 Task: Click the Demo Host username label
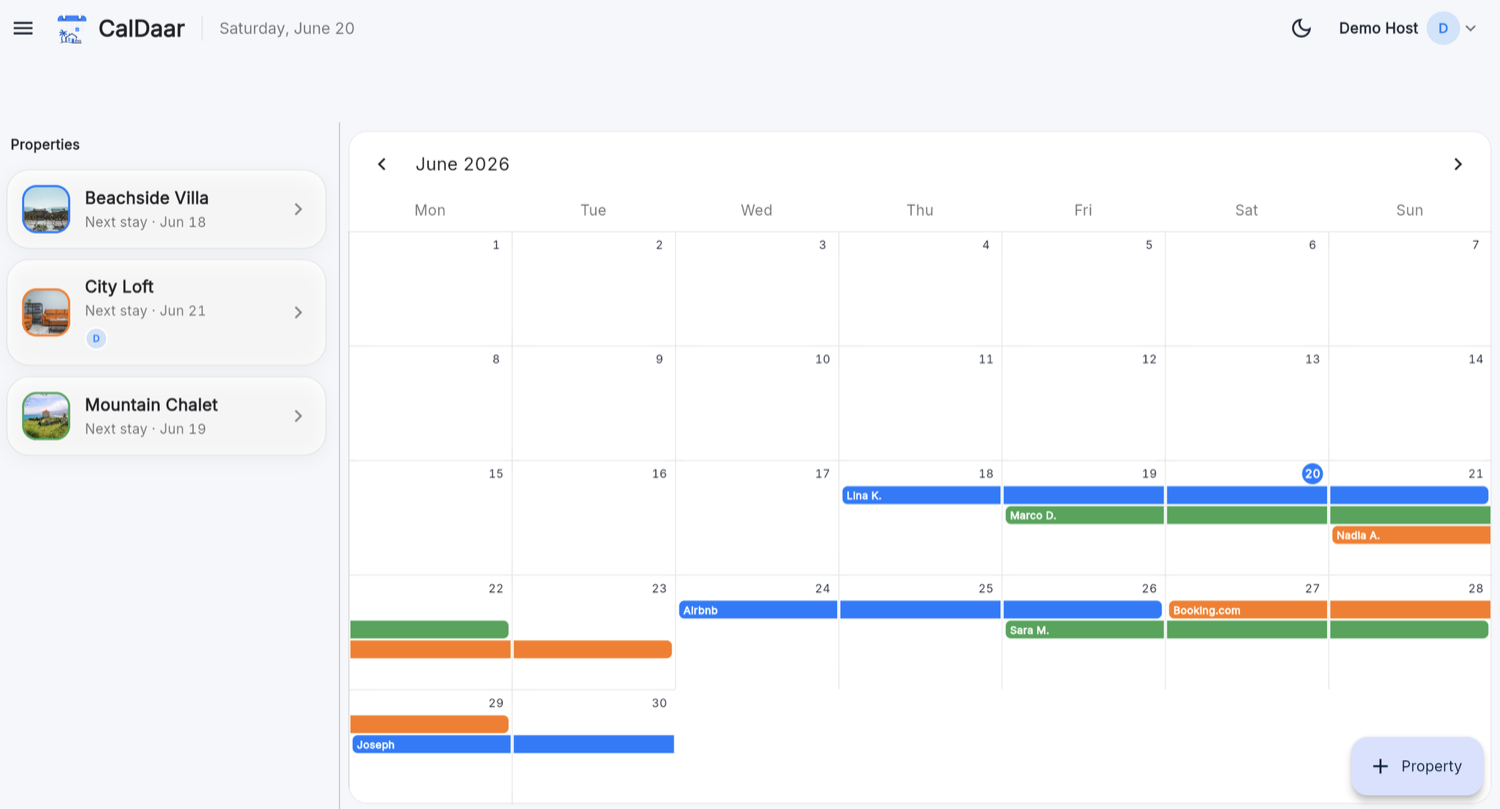coord(1378,28)
